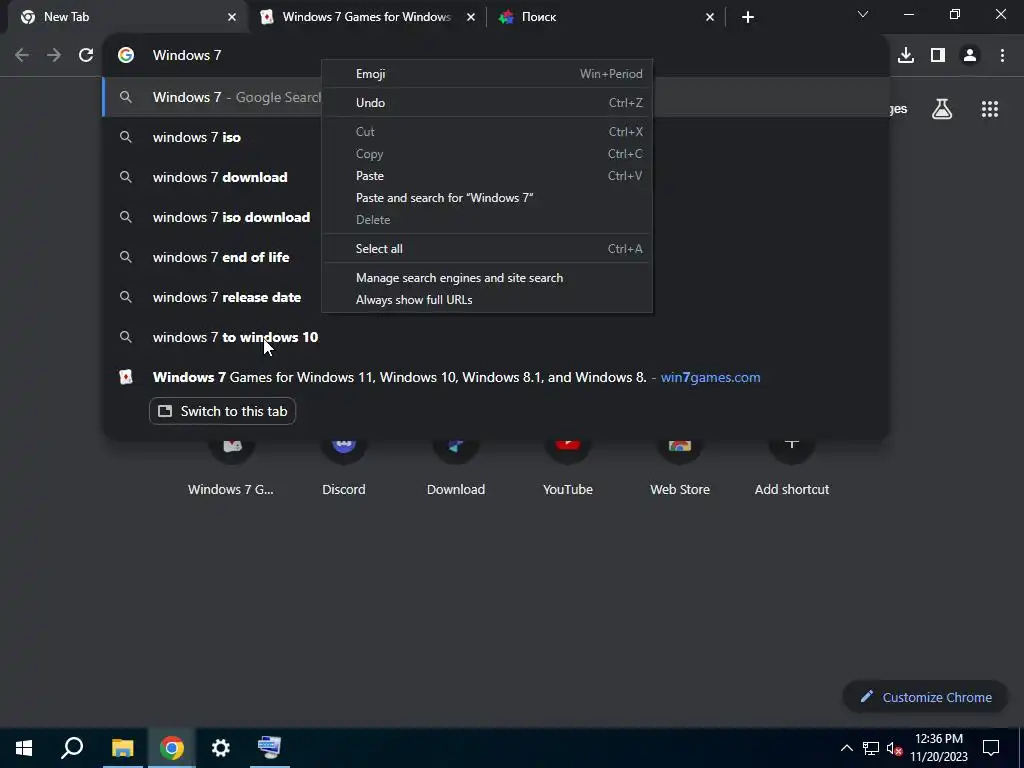The height and width of the screenshot is (768, 1024).
Task: Open the taskbar clock and date
Action: [939, 748]
